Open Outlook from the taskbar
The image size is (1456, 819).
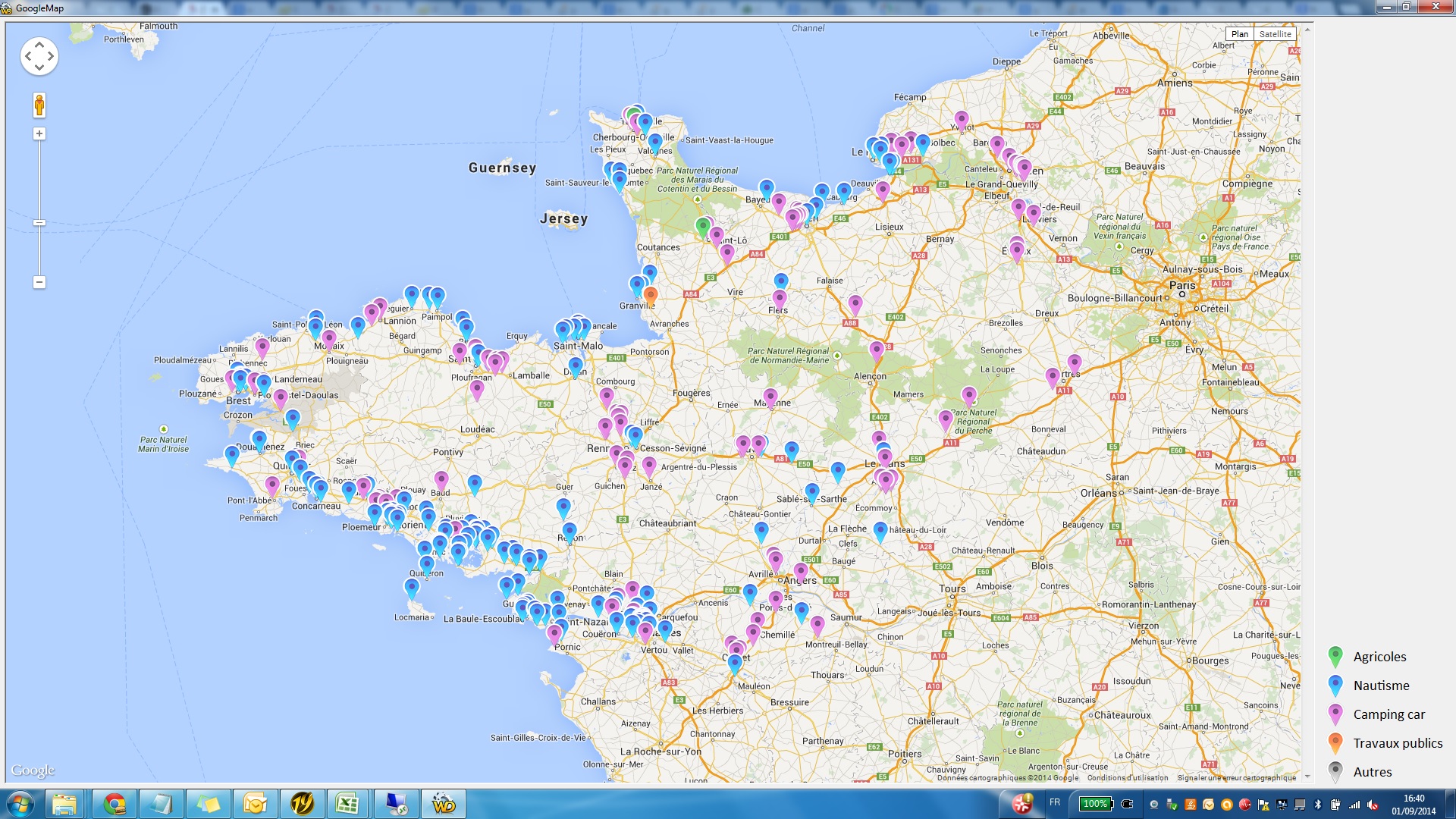(255, 804)
